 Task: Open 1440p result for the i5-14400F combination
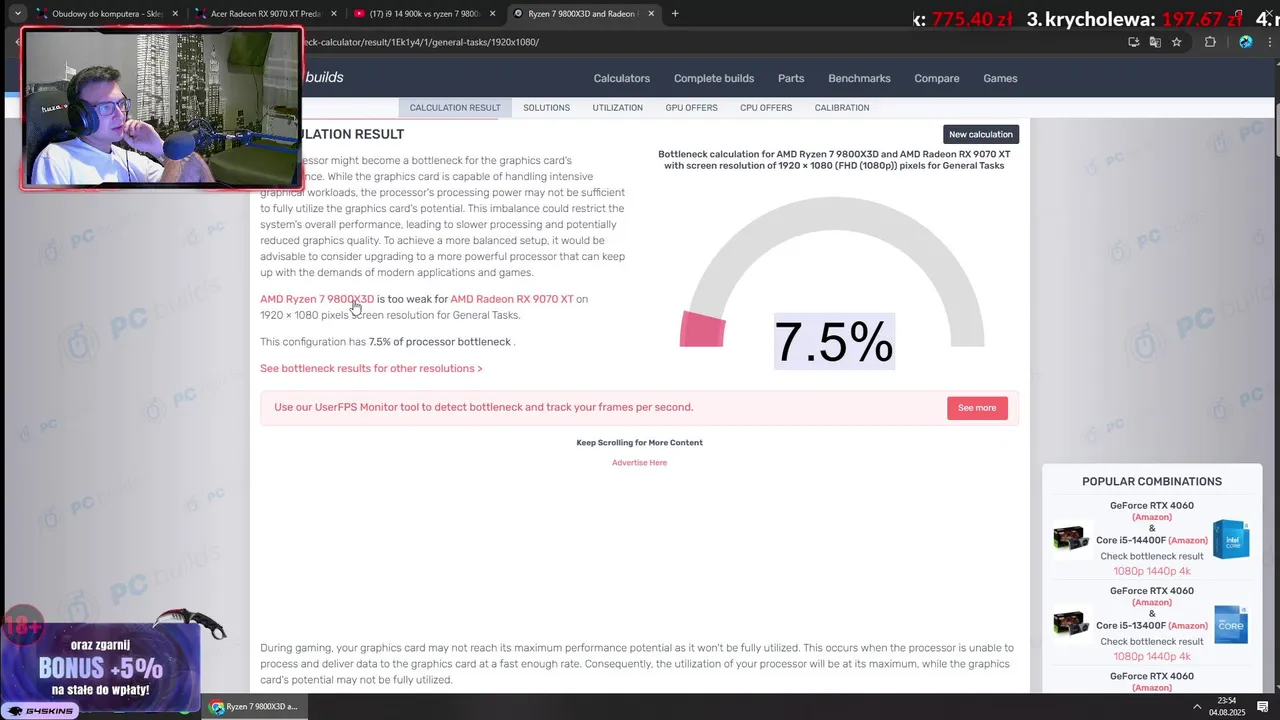(1161, 572)
